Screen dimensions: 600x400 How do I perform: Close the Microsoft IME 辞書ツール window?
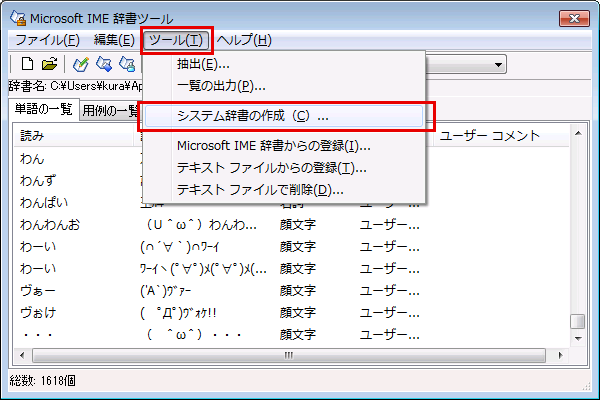[574, 18]
